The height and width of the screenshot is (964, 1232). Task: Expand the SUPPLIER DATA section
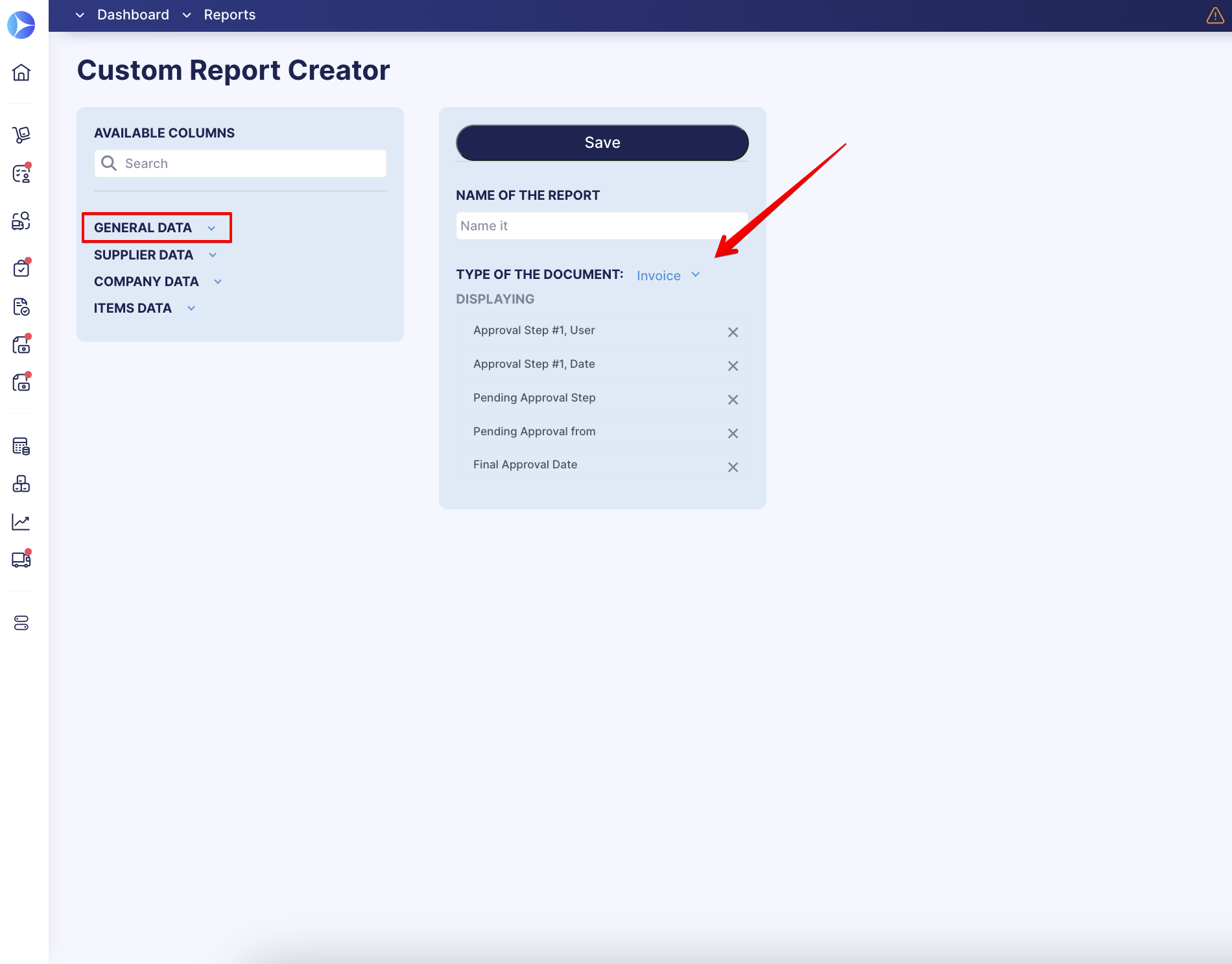(x=156, y=255)
